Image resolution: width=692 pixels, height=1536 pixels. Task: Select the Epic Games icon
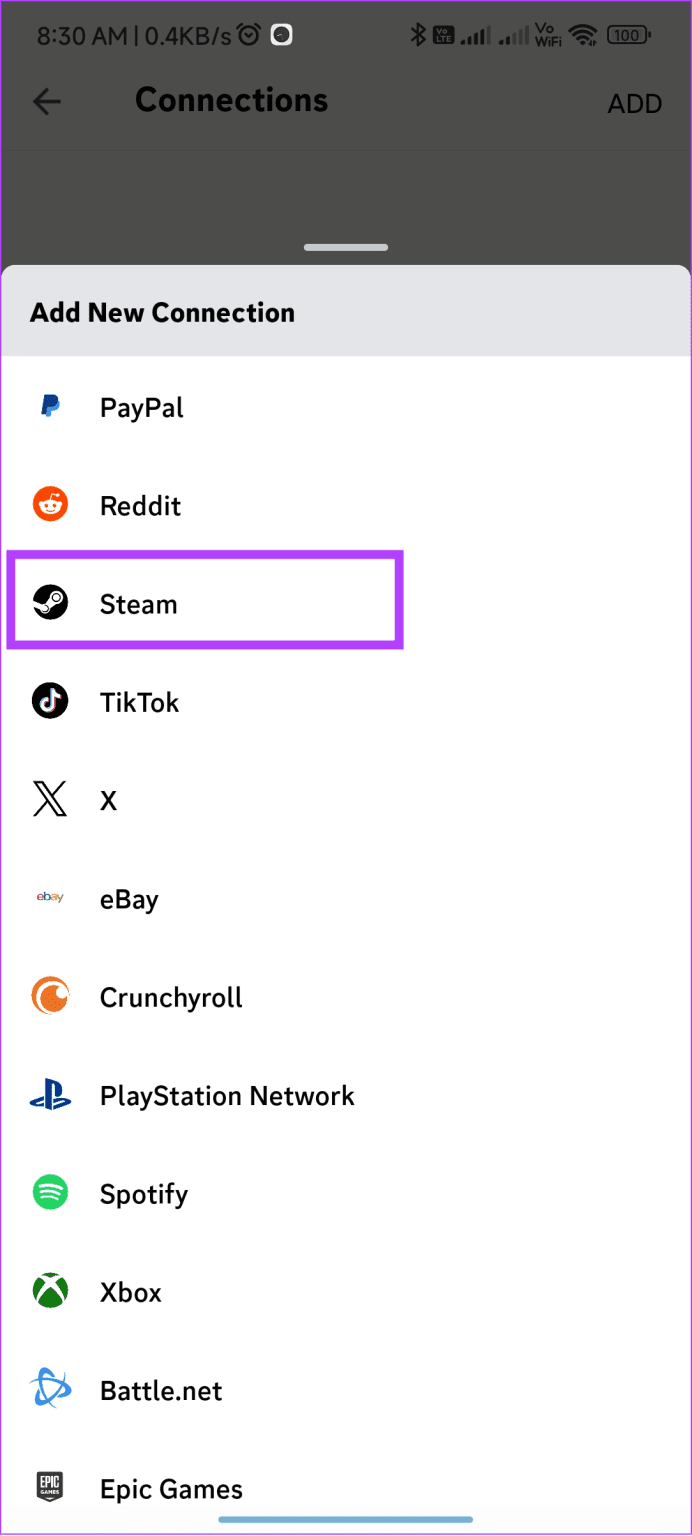(50, 1487)
